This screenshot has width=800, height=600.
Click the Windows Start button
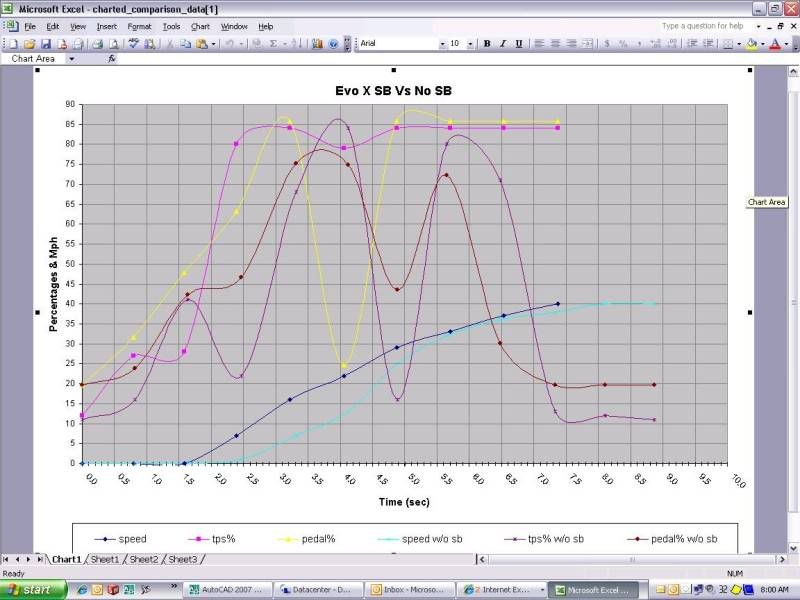33,590
